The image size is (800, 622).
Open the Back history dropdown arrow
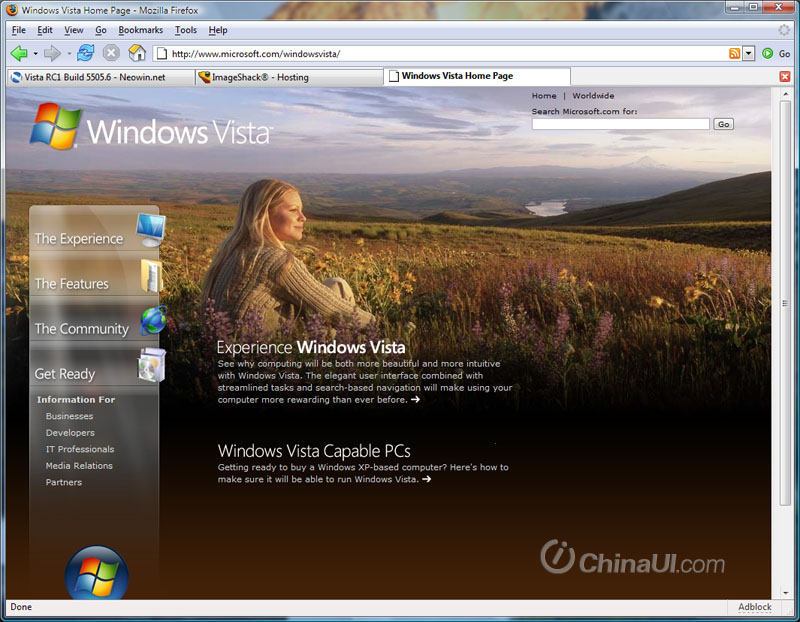35,54
